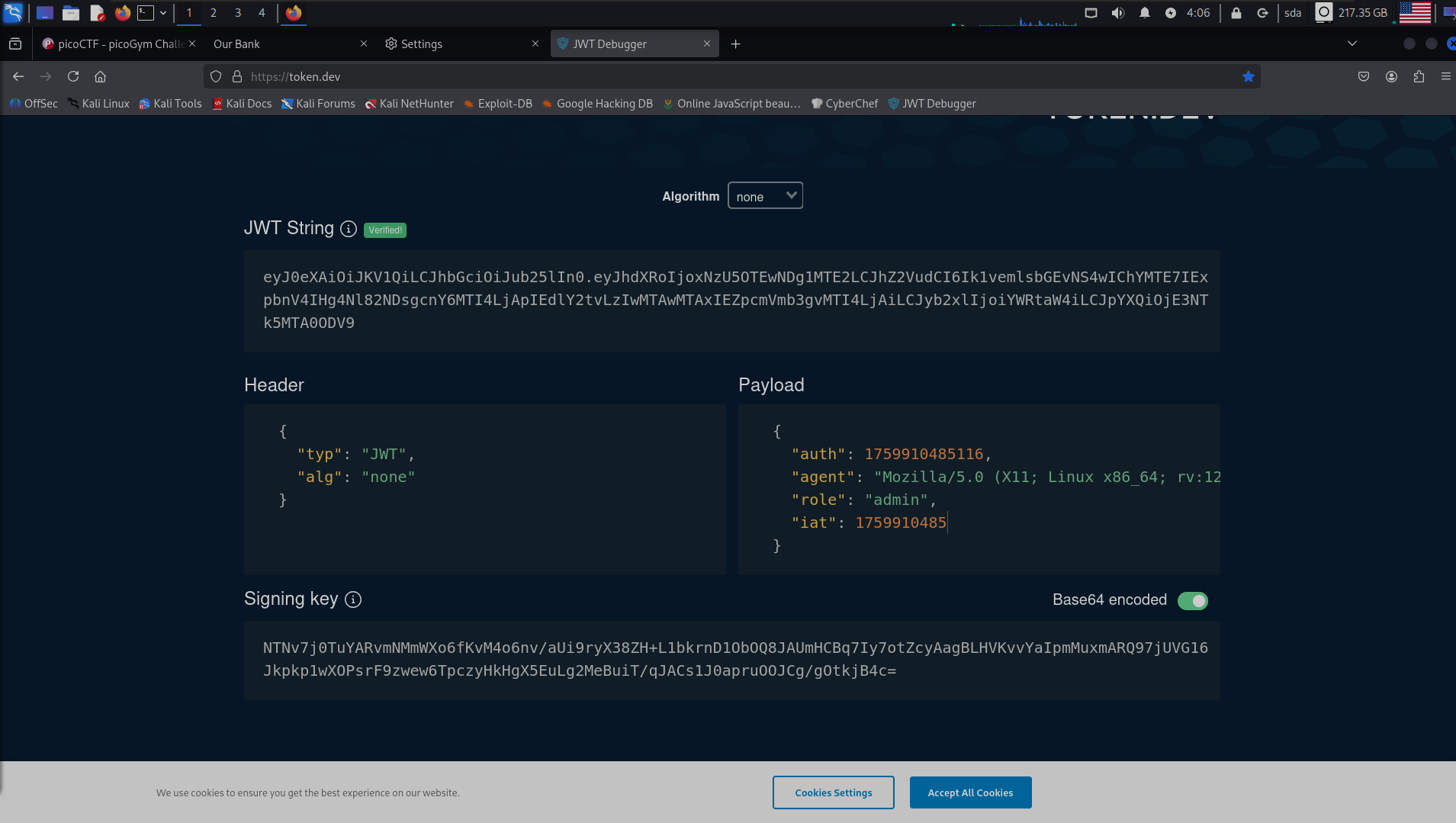Open the CyberChef bookmark

click(844, 104)
